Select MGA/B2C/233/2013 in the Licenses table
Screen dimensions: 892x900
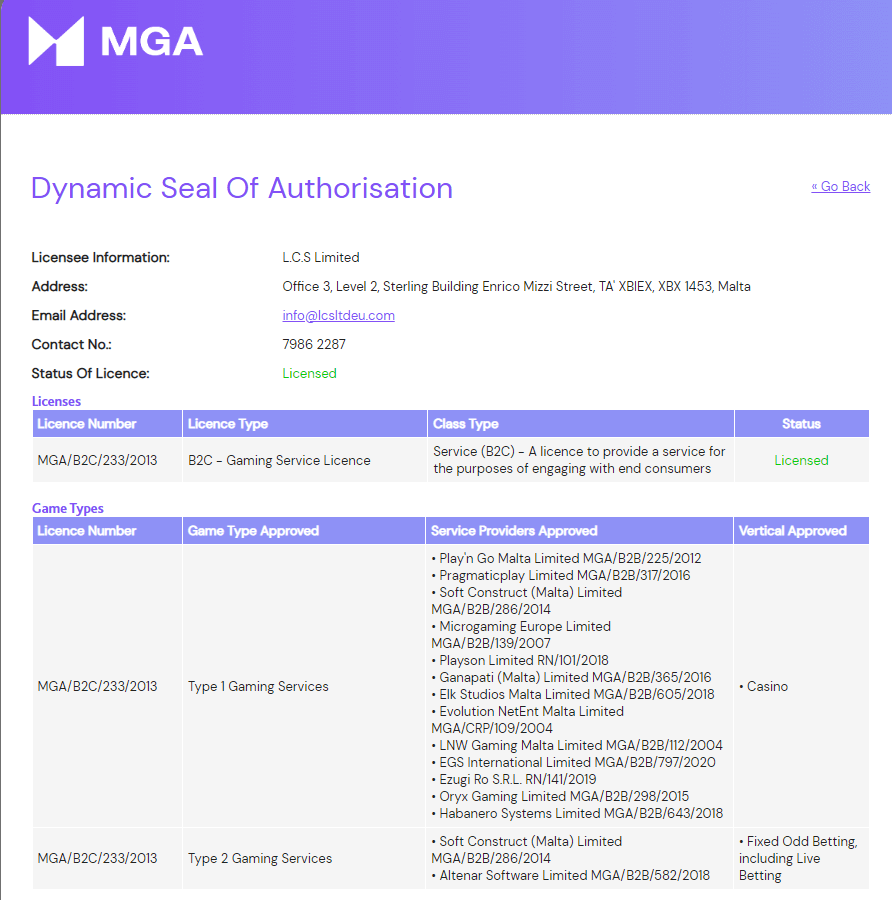(97, 460)
